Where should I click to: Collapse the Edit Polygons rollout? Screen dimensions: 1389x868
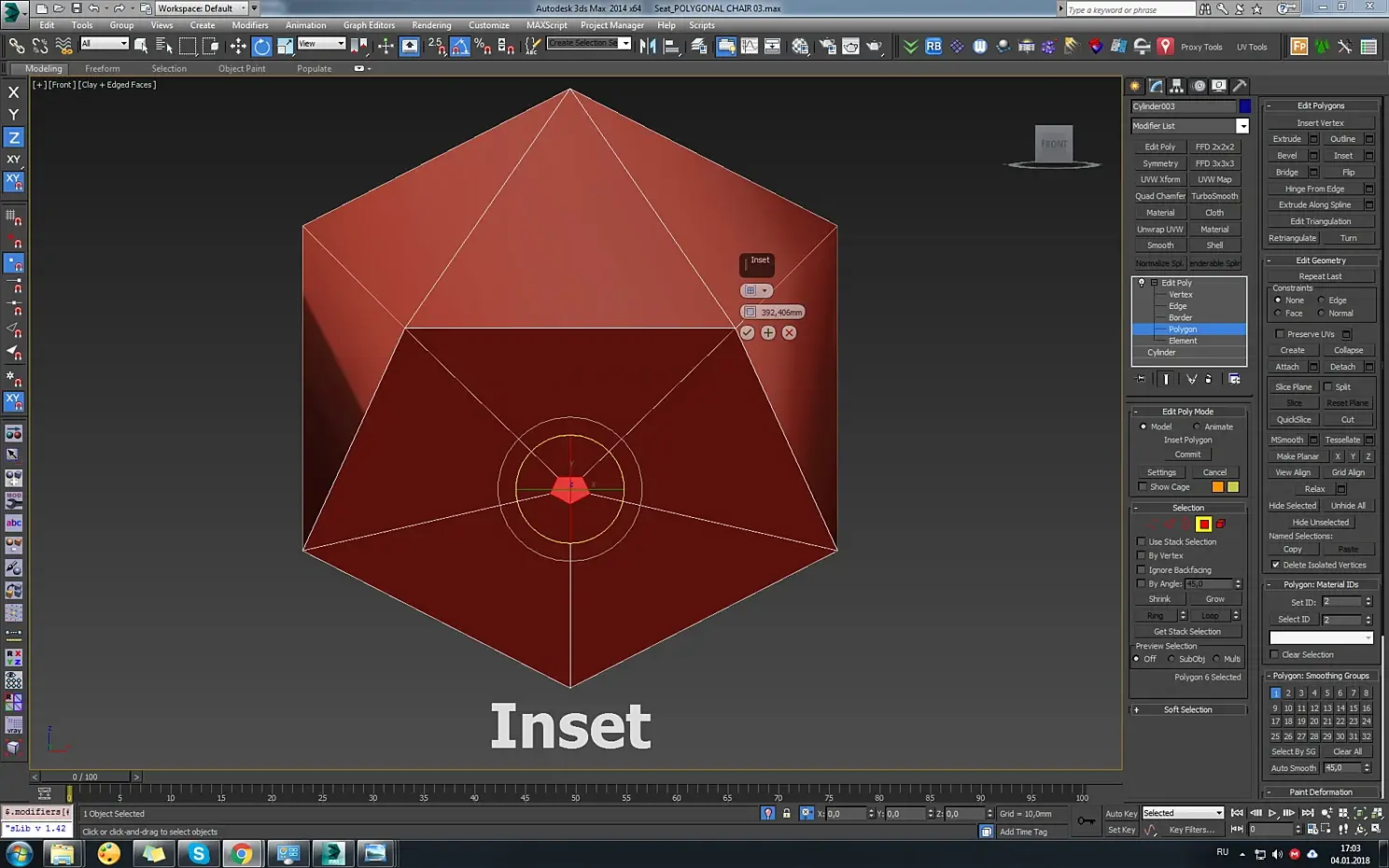tap(1321, 105)
